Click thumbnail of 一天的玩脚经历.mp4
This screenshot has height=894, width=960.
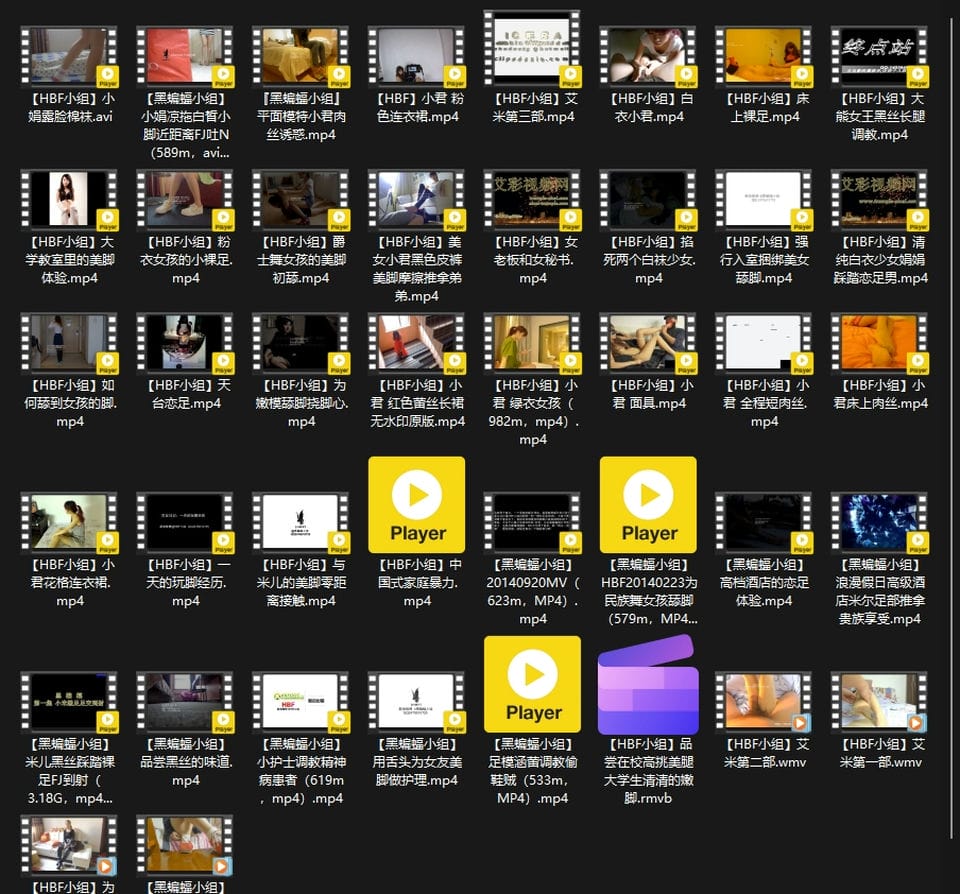[185, 522]
